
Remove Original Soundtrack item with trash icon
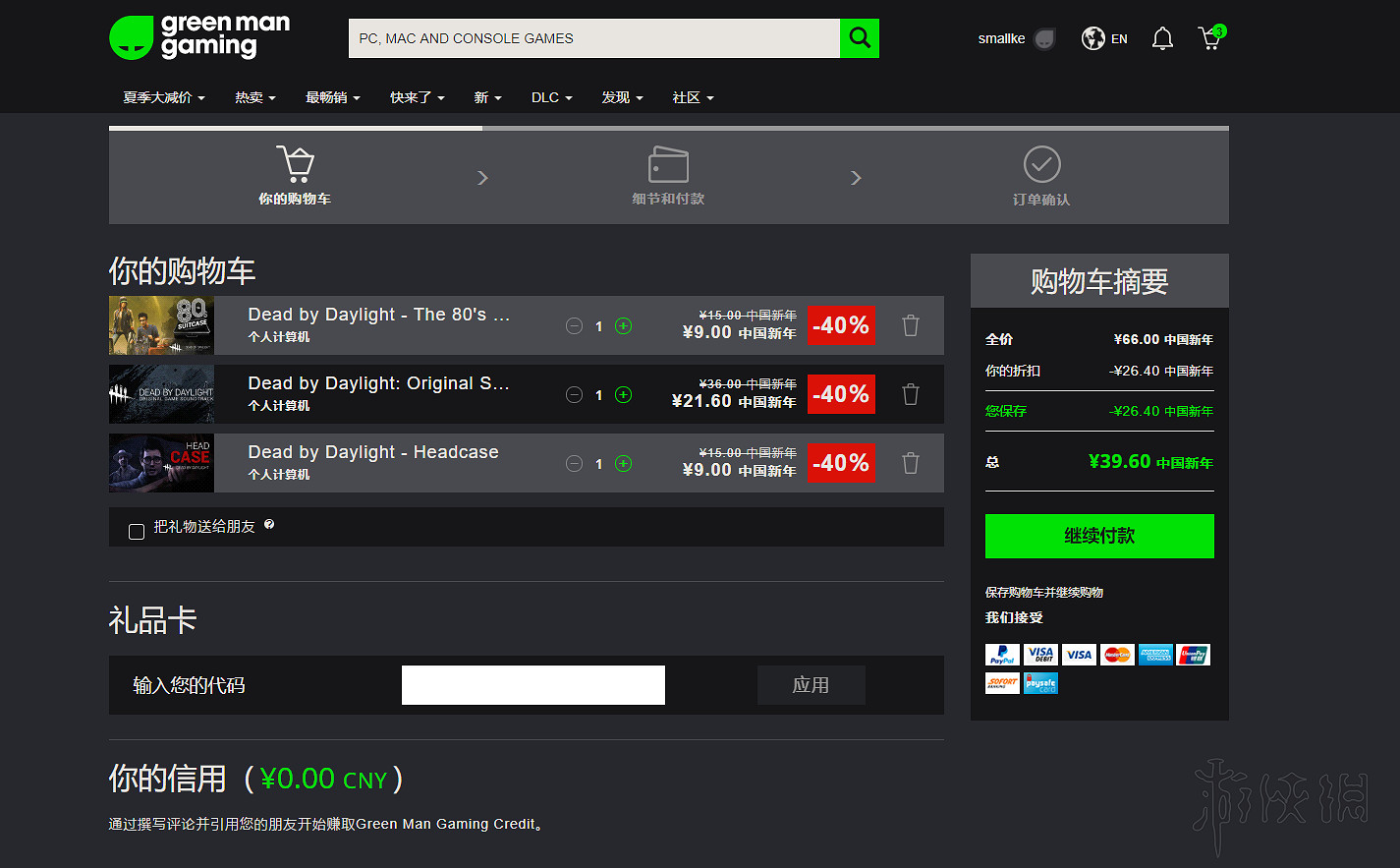[911, 394]
